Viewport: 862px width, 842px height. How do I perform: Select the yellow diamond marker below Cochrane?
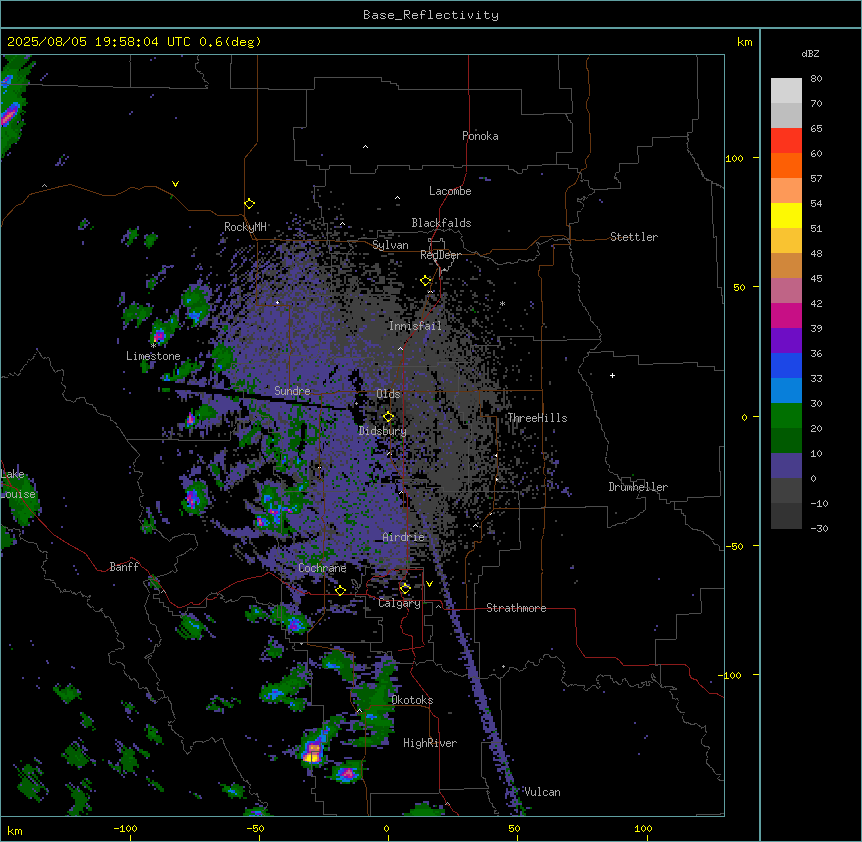pyautogui.click(x=340, y=590)
